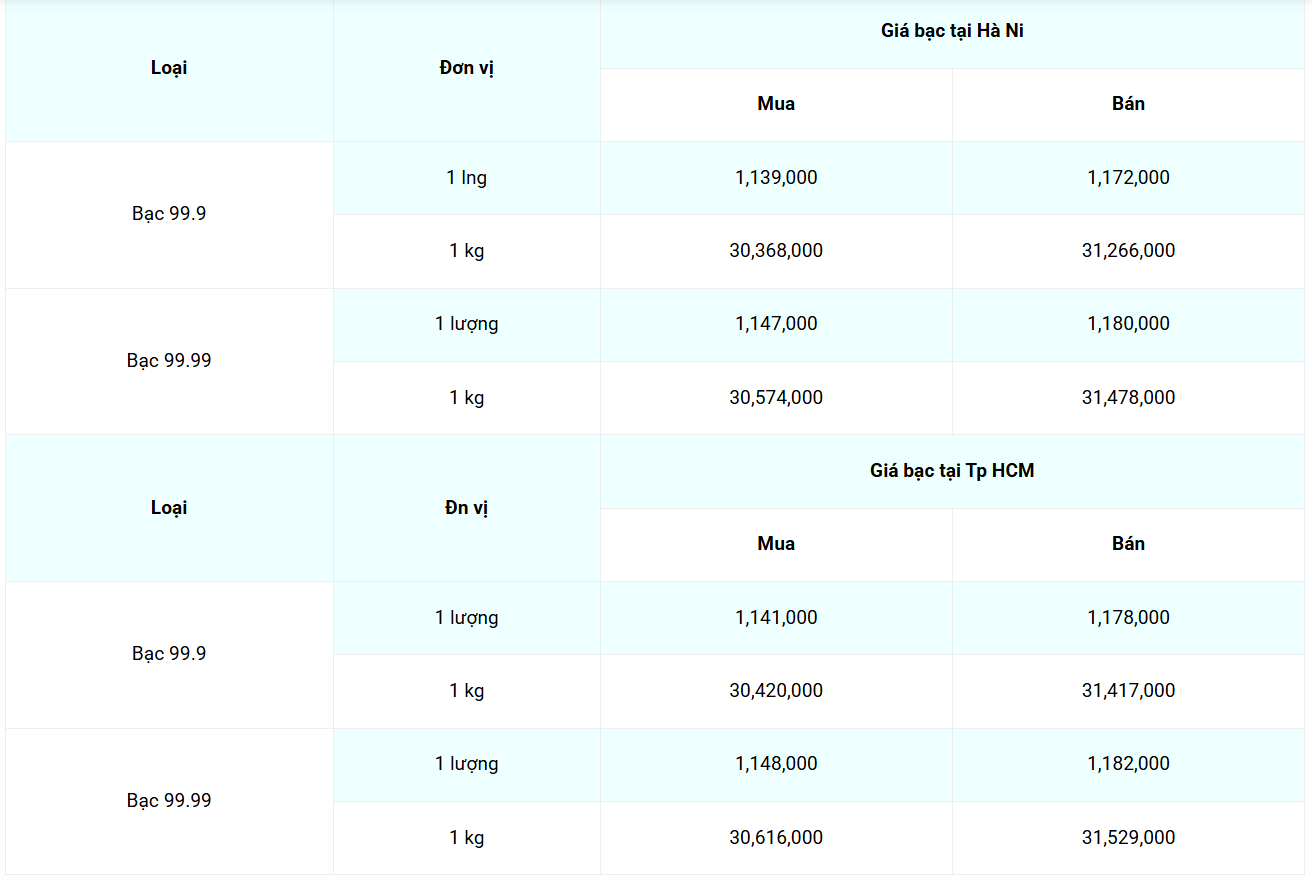Click the "Giá bạc tại Hà Ni" header

point(952,31)
